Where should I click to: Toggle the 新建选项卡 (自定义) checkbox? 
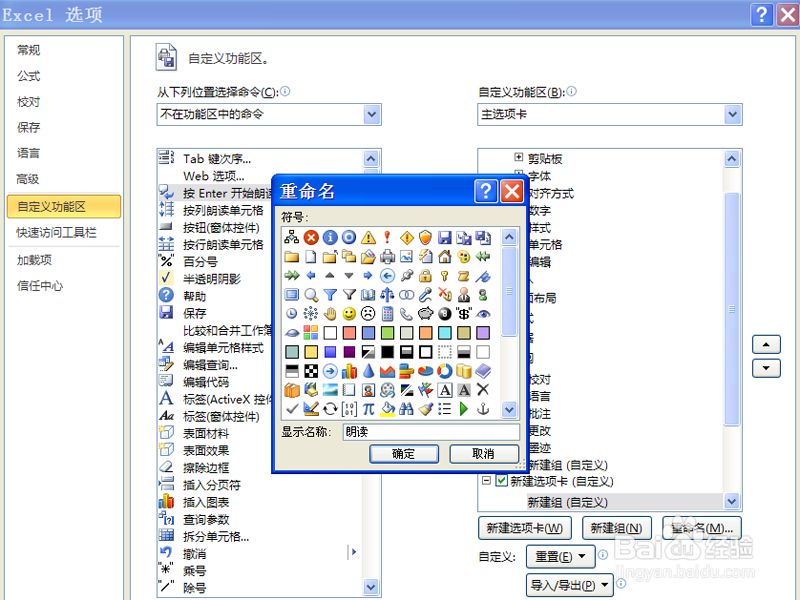point(502,481)
